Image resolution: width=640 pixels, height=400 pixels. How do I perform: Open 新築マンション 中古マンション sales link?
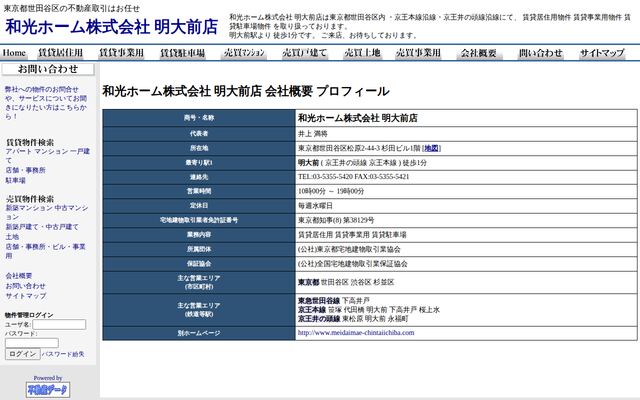point(47,212)
